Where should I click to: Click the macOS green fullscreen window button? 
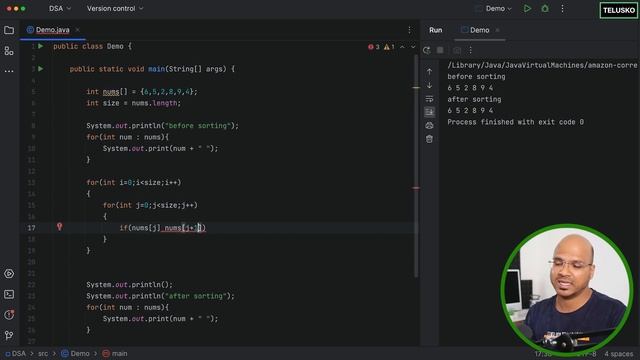point(23,9)
